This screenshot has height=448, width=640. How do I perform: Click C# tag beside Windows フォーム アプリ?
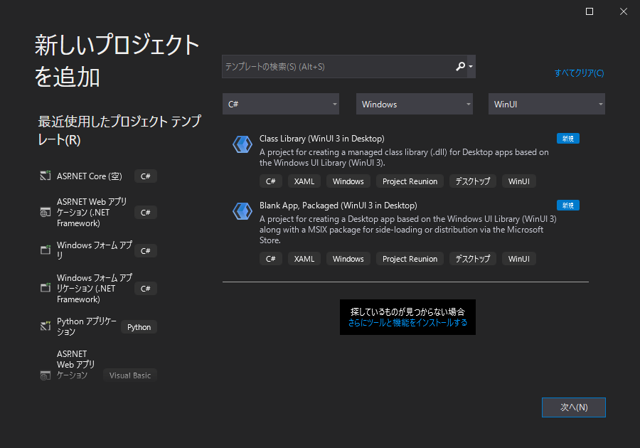[145, 251]
